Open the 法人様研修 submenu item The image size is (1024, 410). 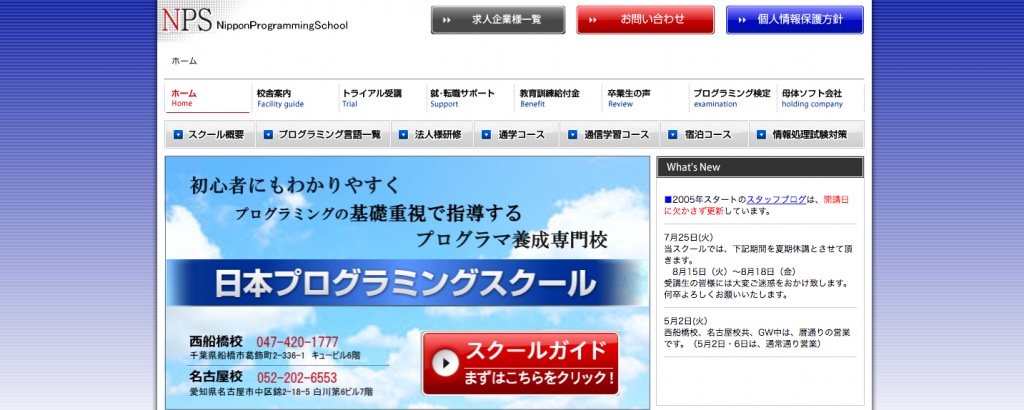(432, 134)
